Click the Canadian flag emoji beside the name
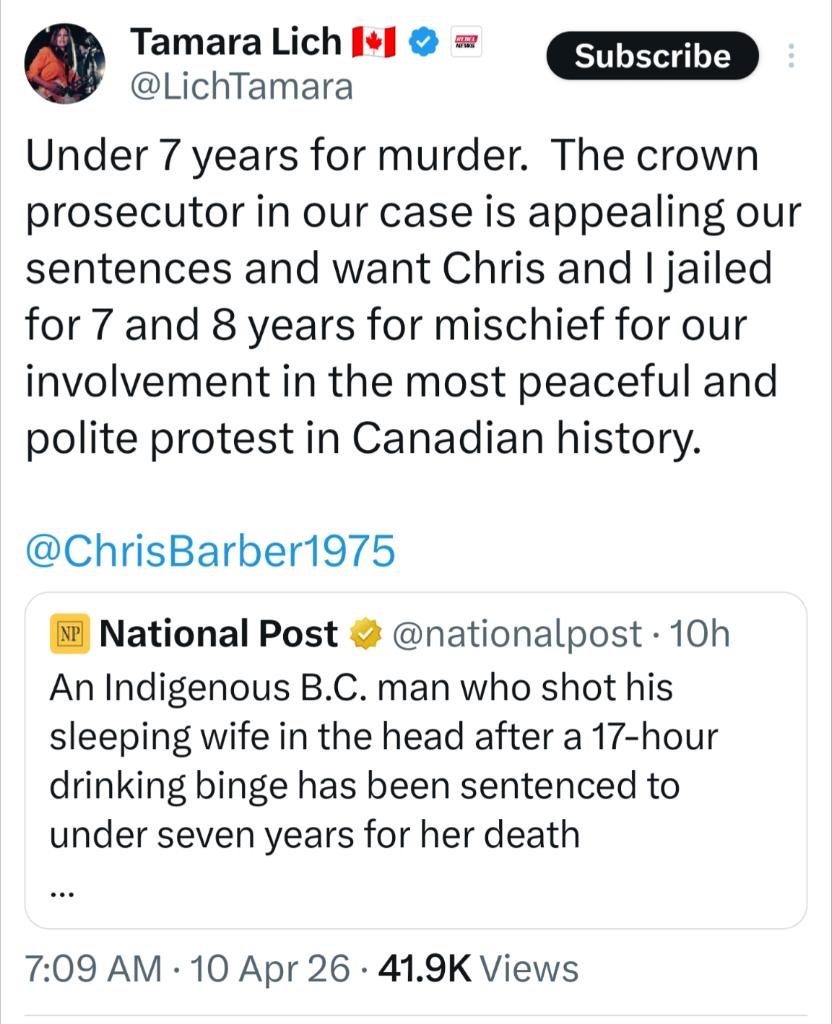 (x=375, y=42)
